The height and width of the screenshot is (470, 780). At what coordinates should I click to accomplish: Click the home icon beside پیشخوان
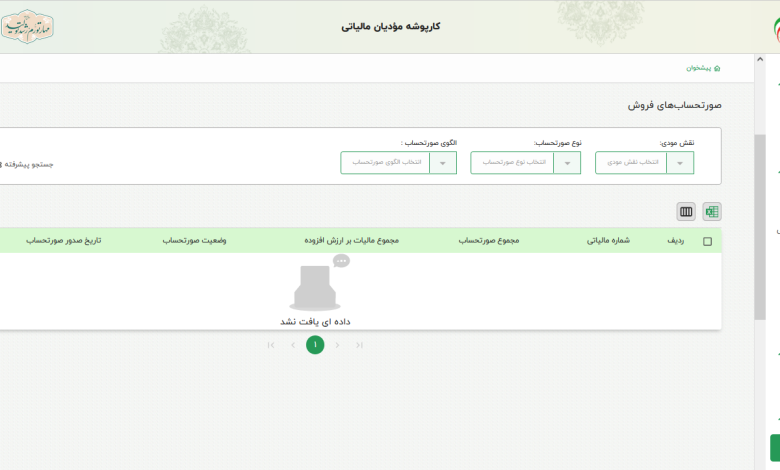[717, 68]
